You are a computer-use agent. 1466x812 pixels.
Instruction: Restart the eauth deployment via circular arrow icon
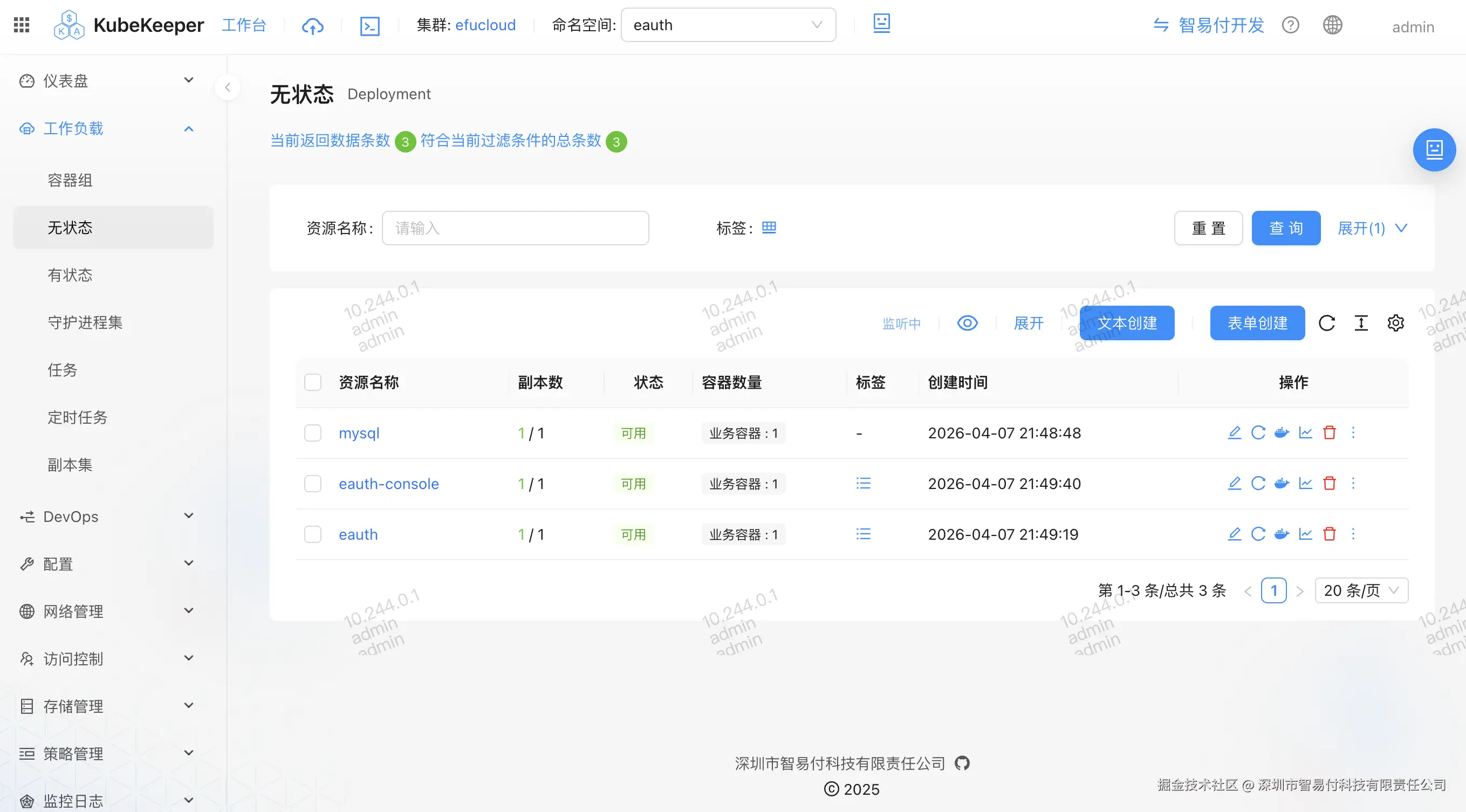click(1258, 534)
